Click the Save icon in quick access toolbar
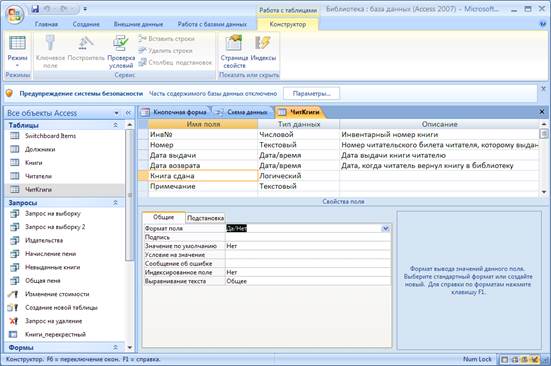Viewport: 551px width, 366px height. point(35,9)
